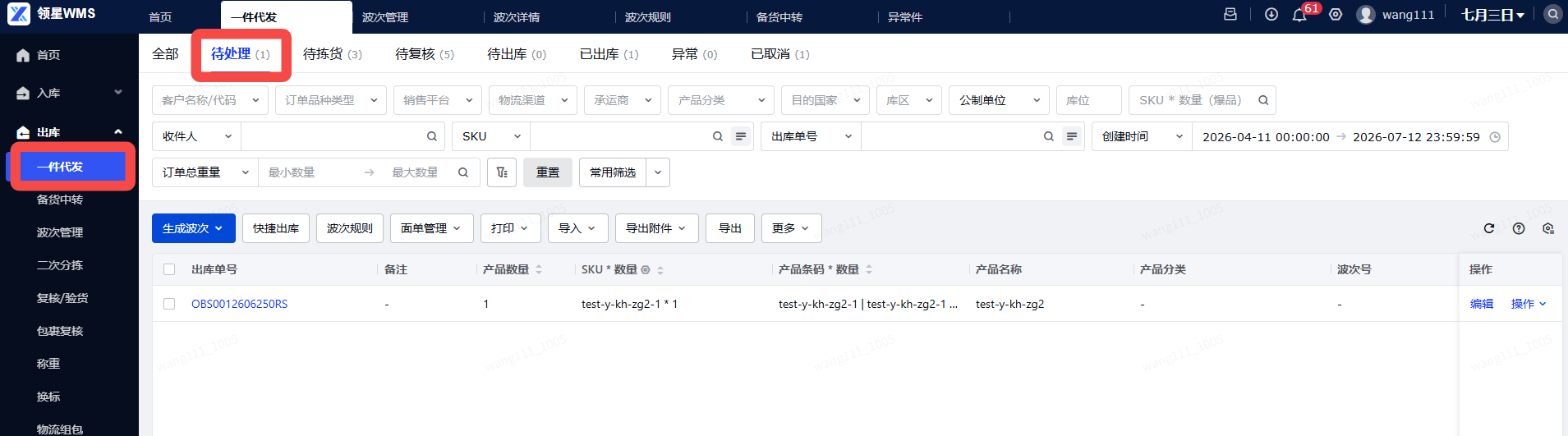The image size is (1568, 436).
Task: Click 导出 button
Action: (x=730, y=228)
